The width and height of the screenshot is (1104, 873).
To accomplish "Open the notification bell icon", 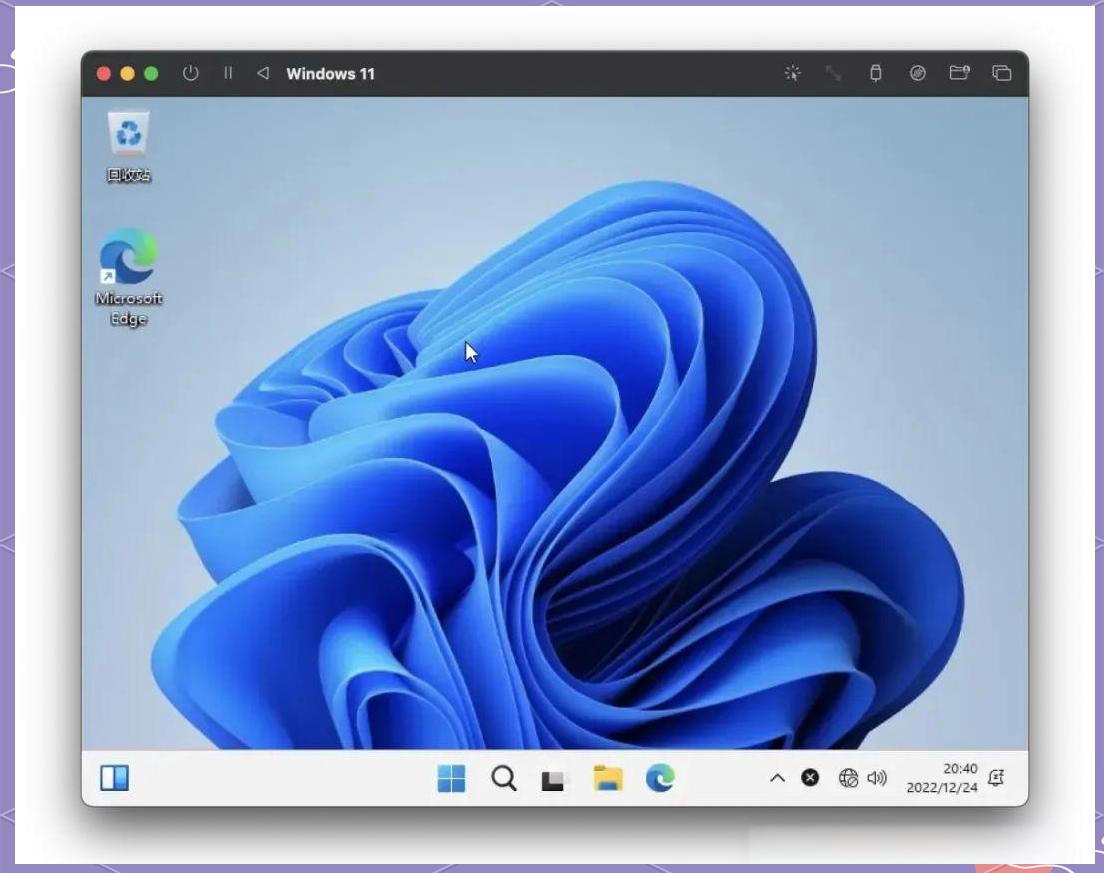I will [x=996, y=778].
